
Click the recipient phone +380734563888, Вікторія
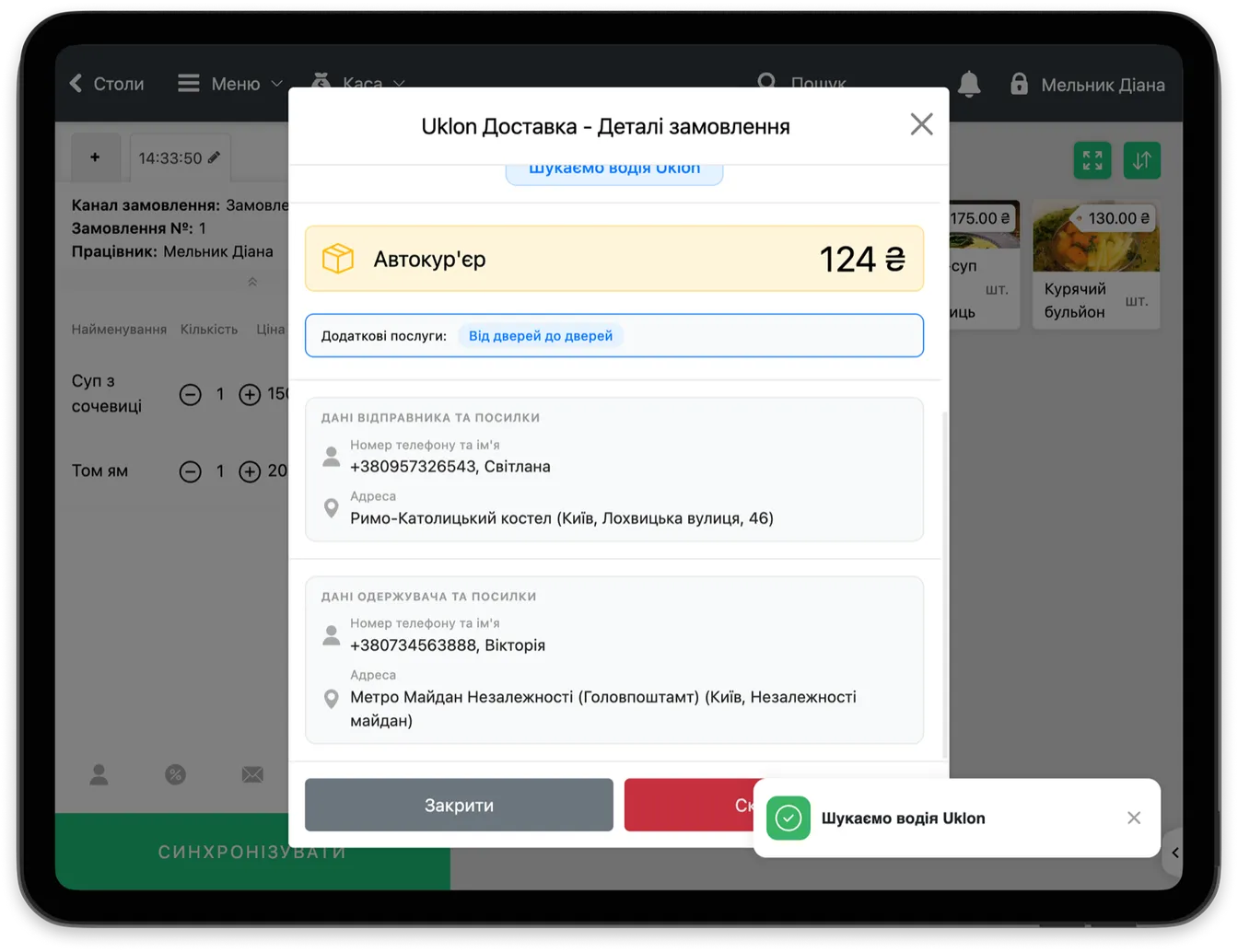pos(448,645)
